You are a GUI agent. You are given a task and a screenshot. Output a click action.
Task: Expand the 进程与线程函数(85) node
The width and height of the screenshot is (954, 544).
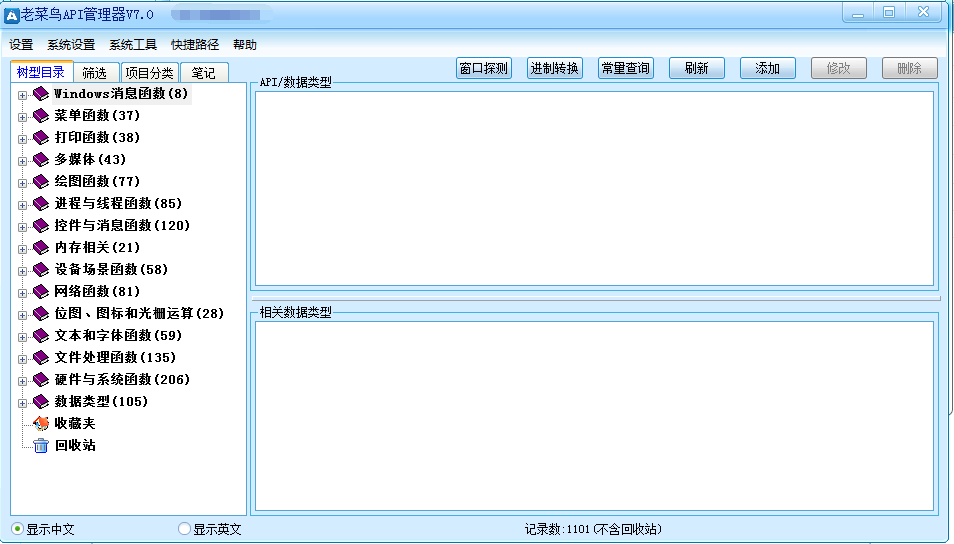coord(23,205)
